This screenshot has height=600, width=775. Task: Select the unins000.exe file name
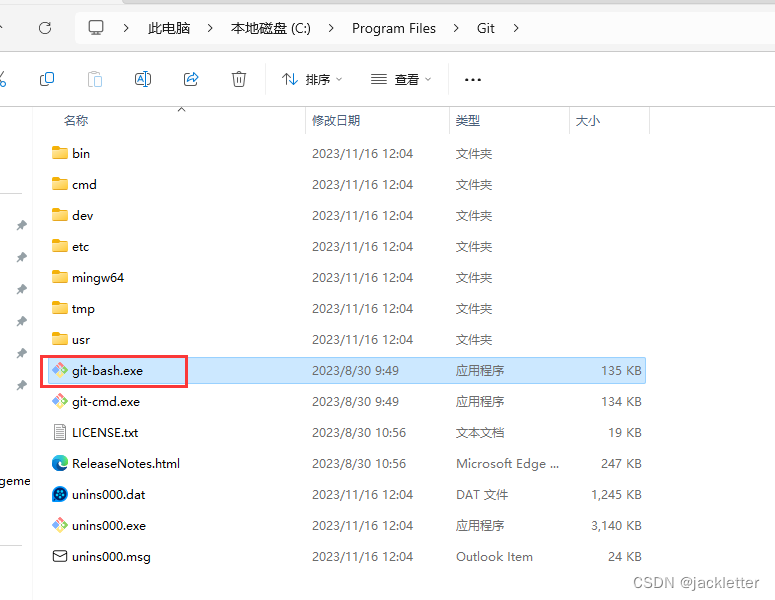[109, 525]
